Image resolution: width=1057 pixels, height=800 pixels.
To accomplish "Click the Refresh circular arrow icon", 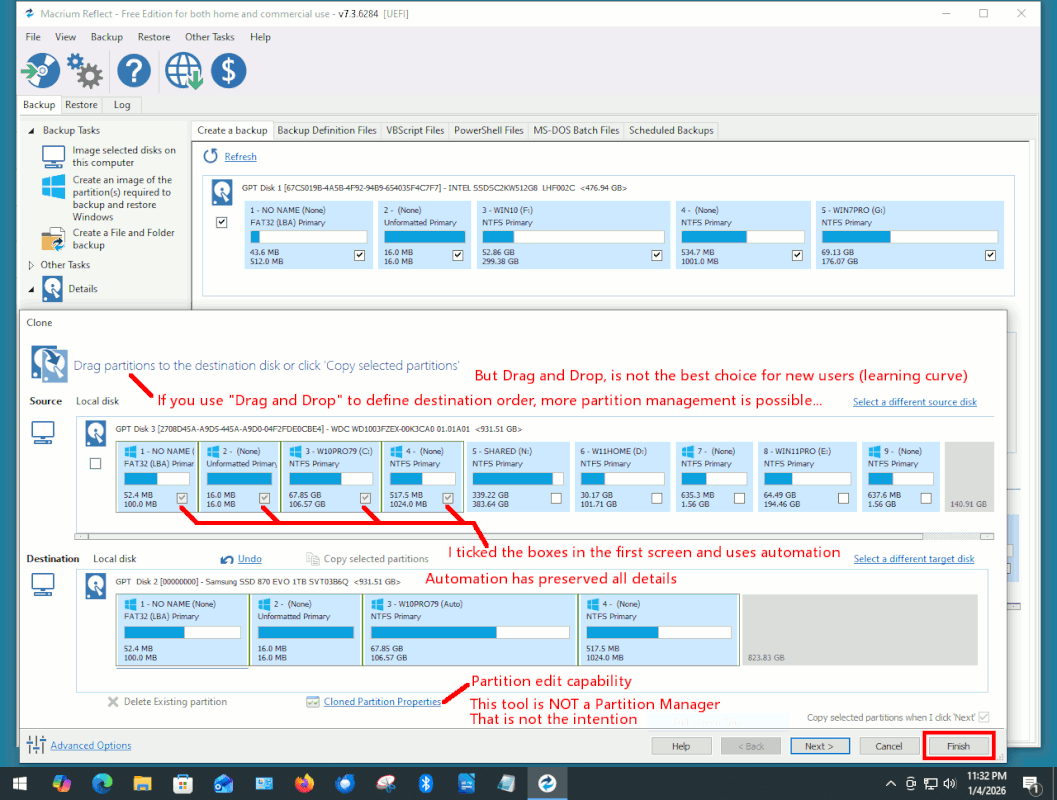I will pos(211,156).
